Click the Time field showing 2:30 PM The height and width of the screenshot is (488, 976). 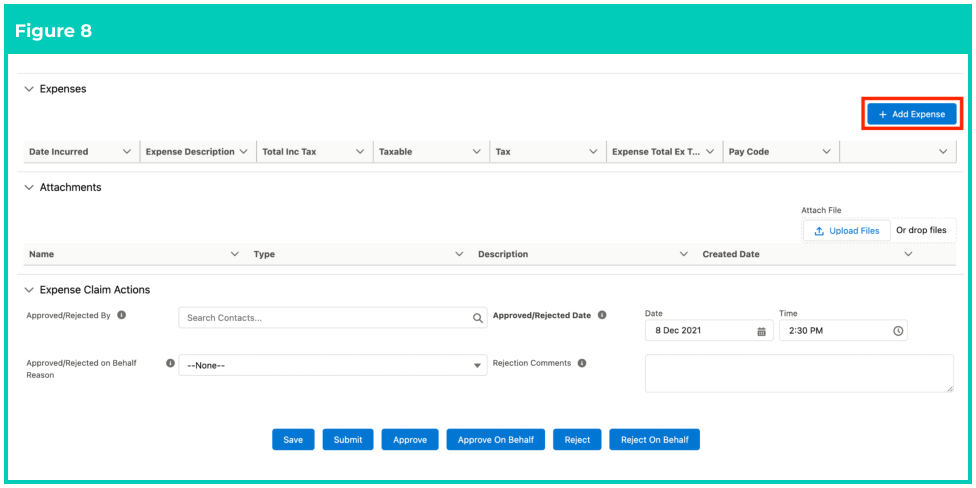[x=843, y=331]
